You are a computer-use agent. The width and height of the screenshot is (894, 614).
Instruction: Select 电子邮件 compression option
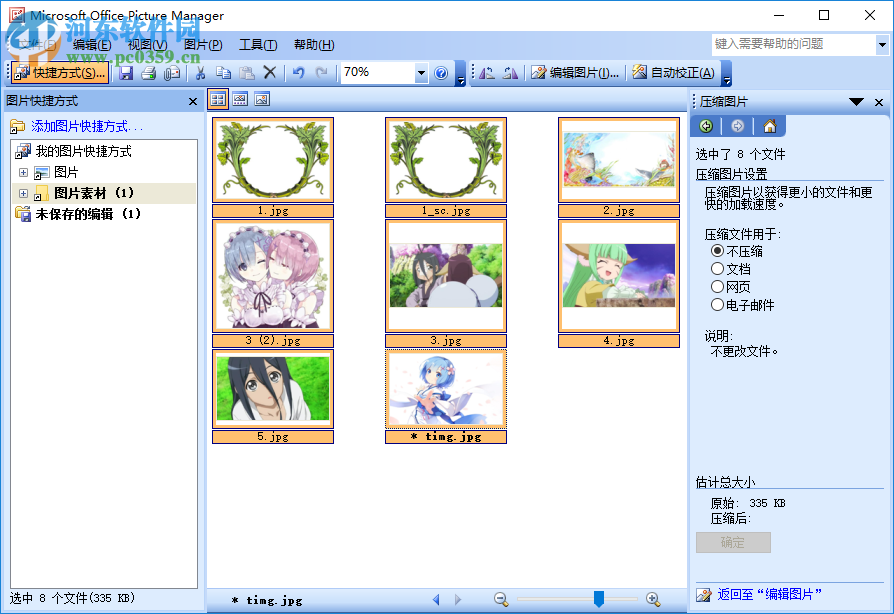pyautogui.click(x=715, y=302)
